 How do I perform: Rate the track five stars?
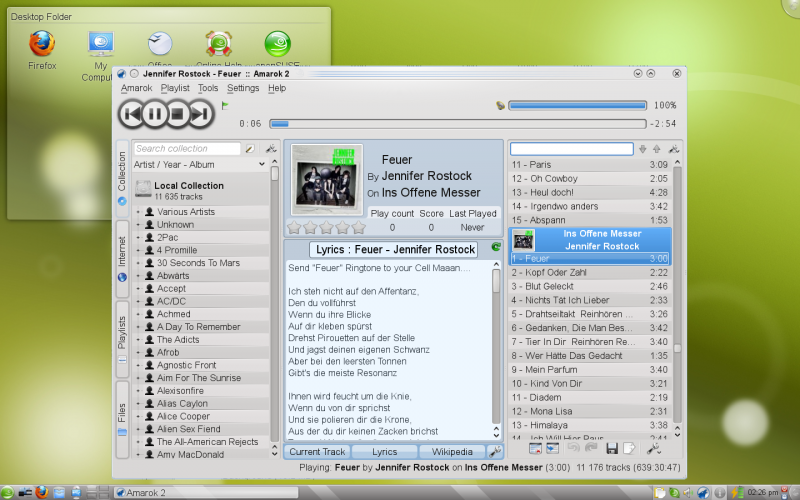pyautogui.click(x=359, y=228)
